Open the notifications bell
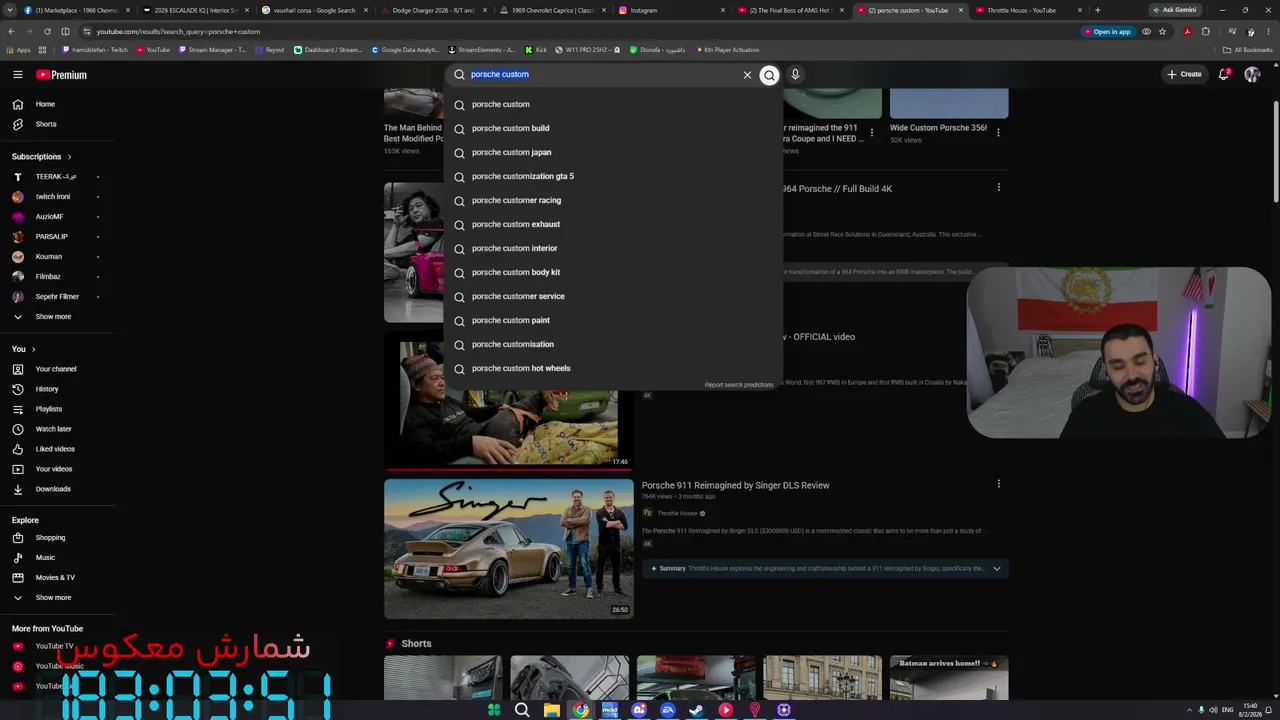The image size is (1280, 720). 1224,74
